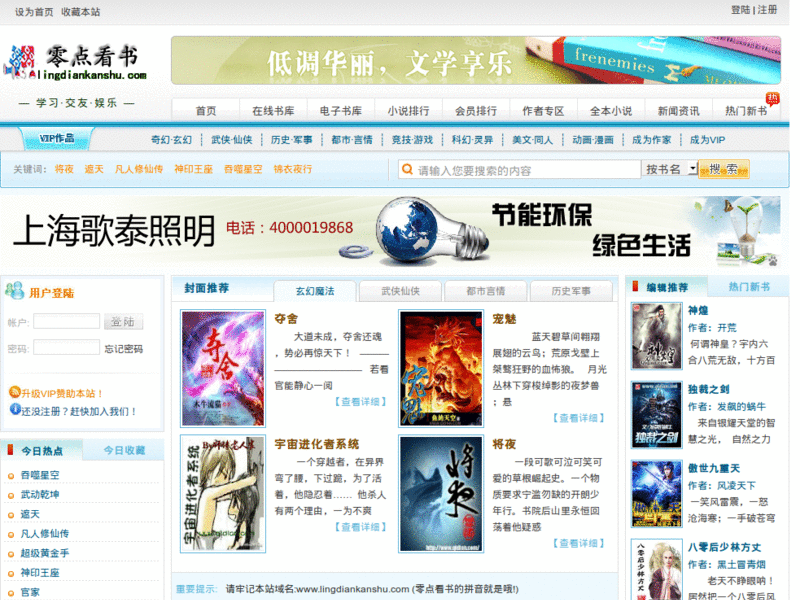Click the 搜索 search button
800x600 pixels.
point(723,169)
